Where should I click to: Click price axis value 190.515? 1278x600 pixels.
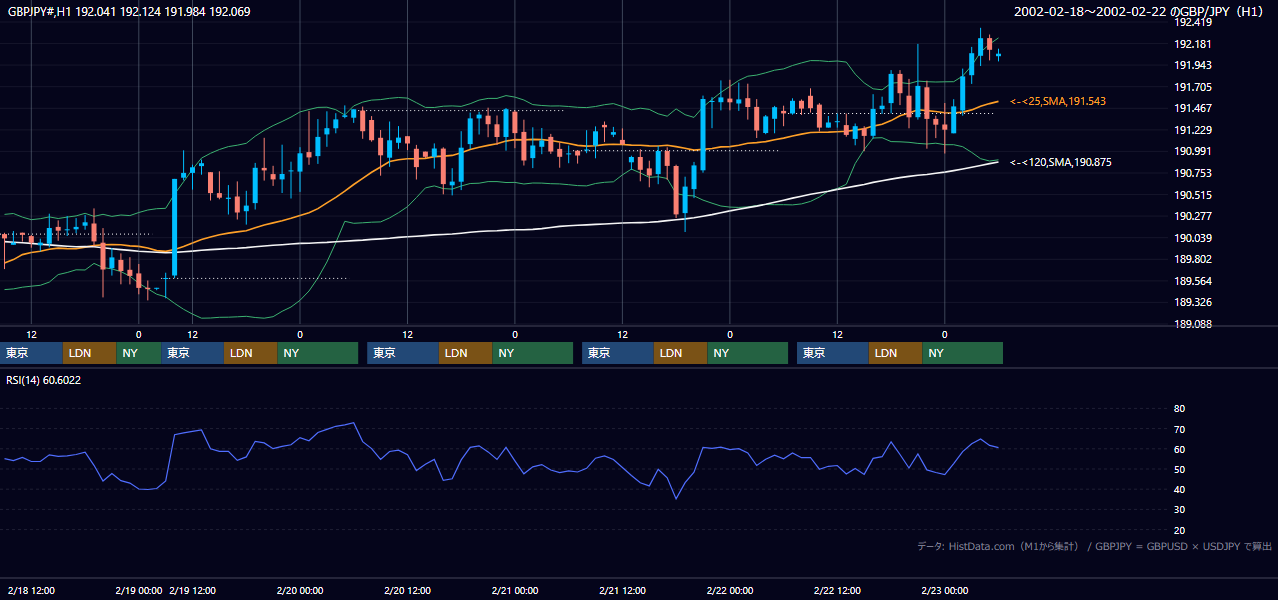click(1192, 195)
